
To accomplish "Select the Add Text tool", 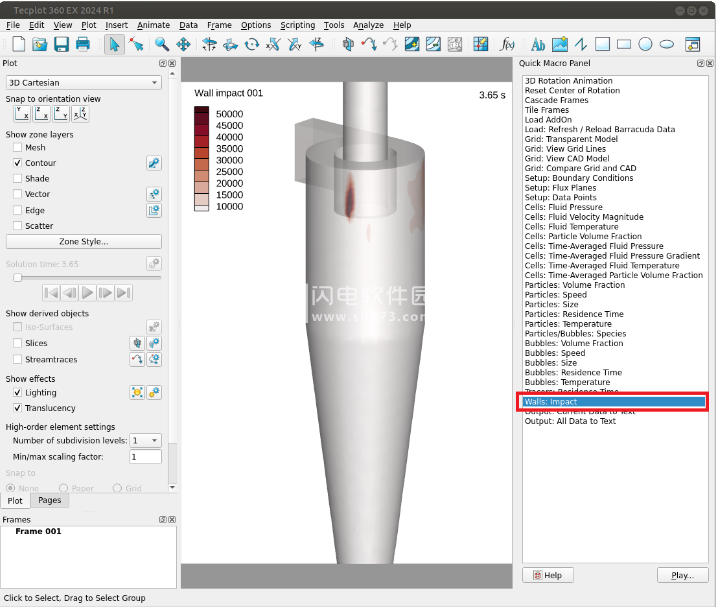I will coord(538,44).
